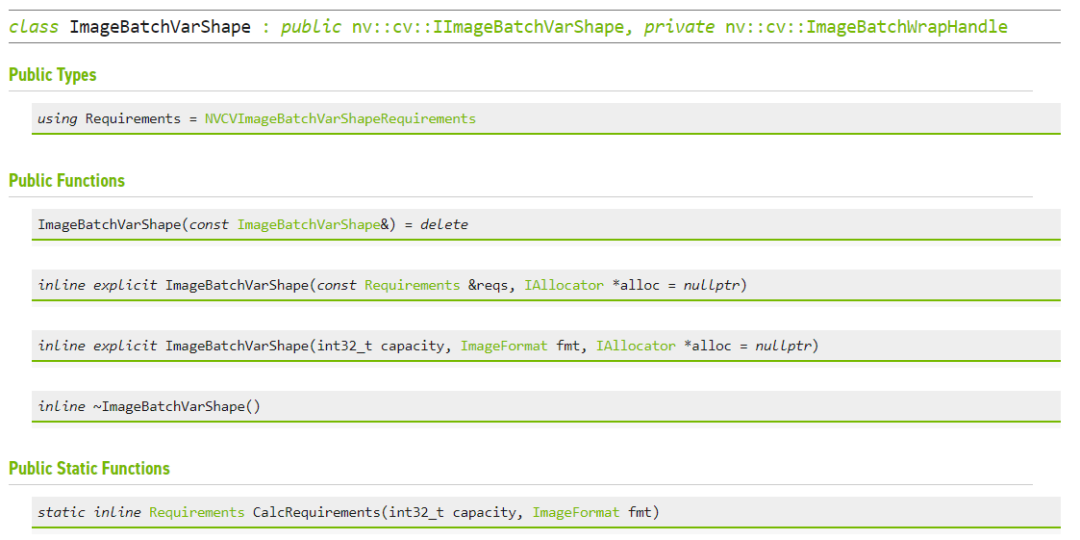The image size is (1080, 540).
Task: Click the '= delete' text in copy constructor
Action: pyautogui.click(x=435, y=225)
